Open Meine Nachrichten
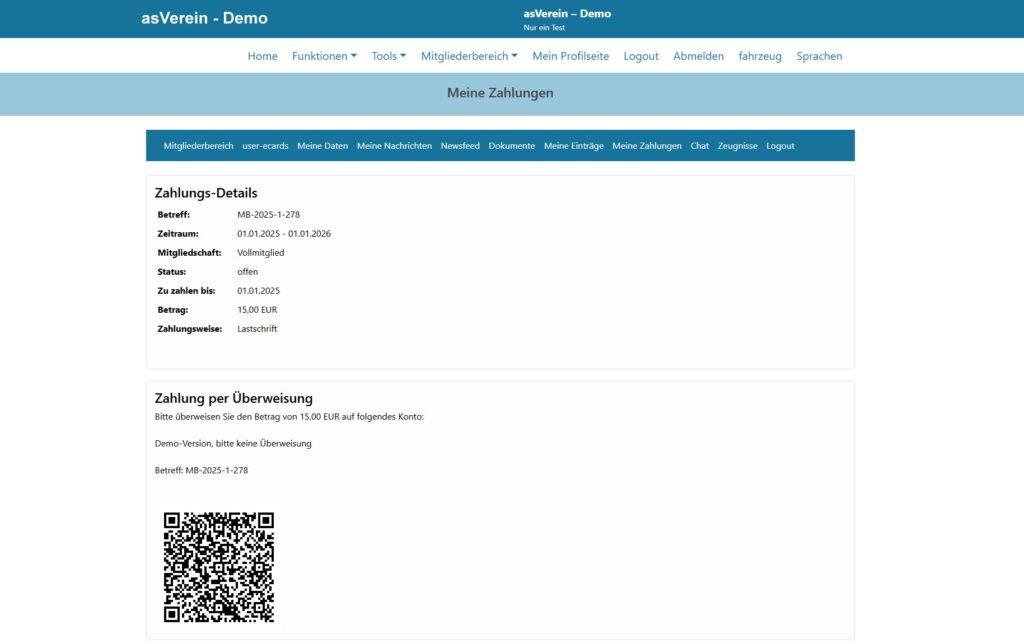The image size is (1024, 644). (394, 146)
